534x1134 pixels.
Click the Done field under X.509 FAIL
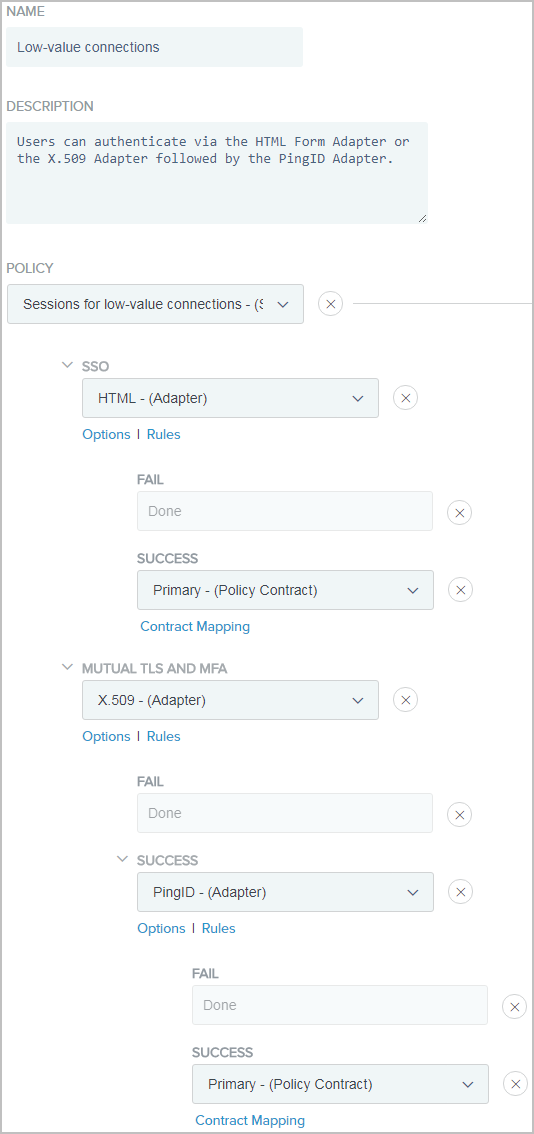(x=285, y=813)
